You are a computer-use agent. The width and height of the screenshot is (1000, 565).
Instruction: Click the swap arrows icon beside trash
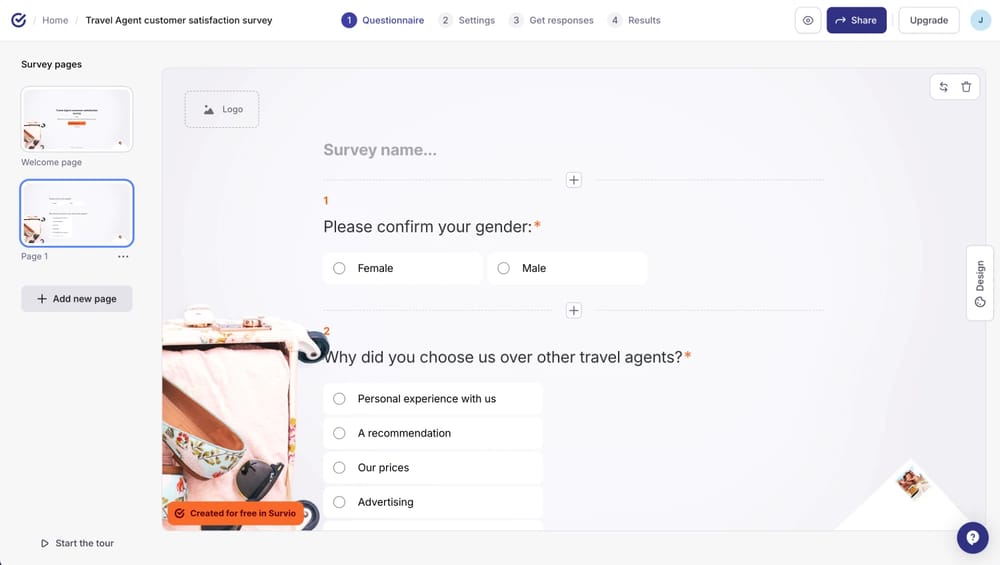pos(943,87)
